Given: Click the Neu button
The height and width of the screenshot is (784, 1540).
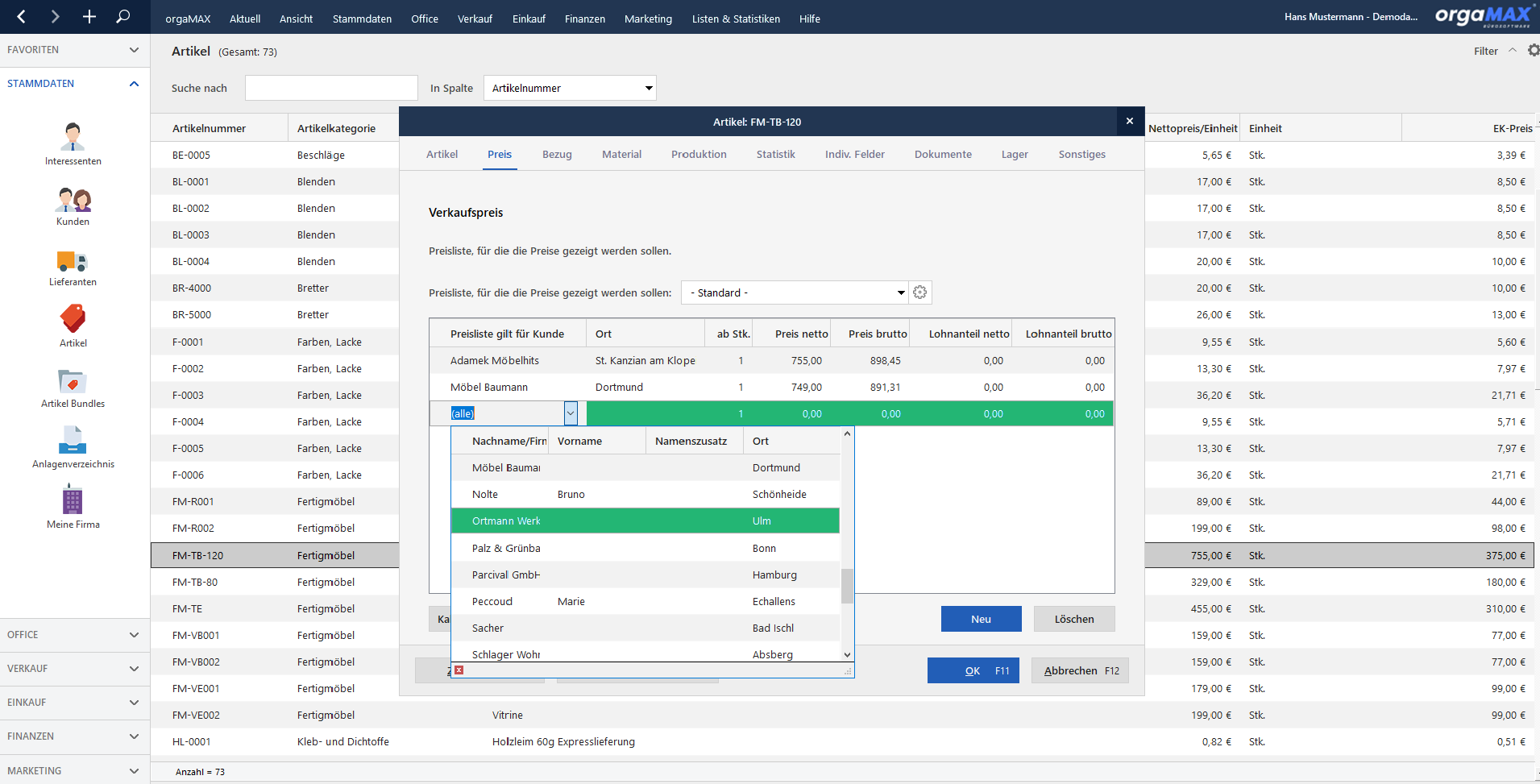Looking at the screenshot, I should pyautogui.click(x=981, y=619).
